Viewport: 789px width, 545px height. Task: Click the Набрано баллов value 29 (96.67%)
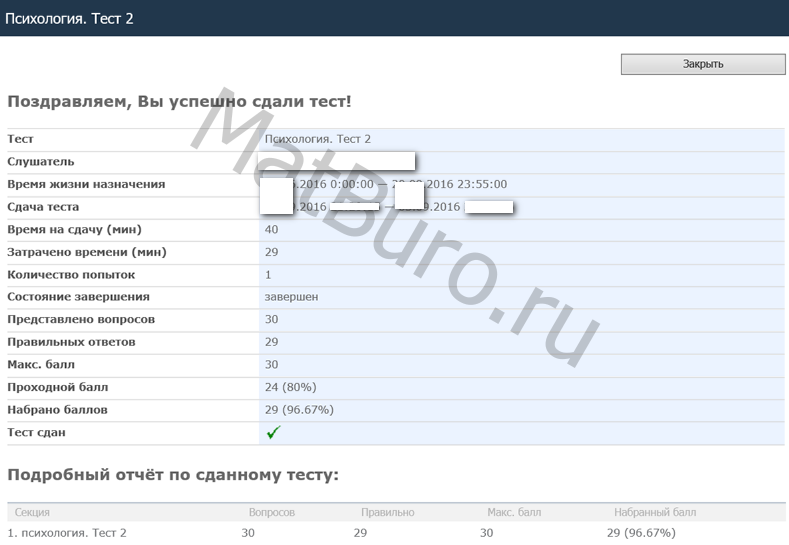click(x=299, y=410)
